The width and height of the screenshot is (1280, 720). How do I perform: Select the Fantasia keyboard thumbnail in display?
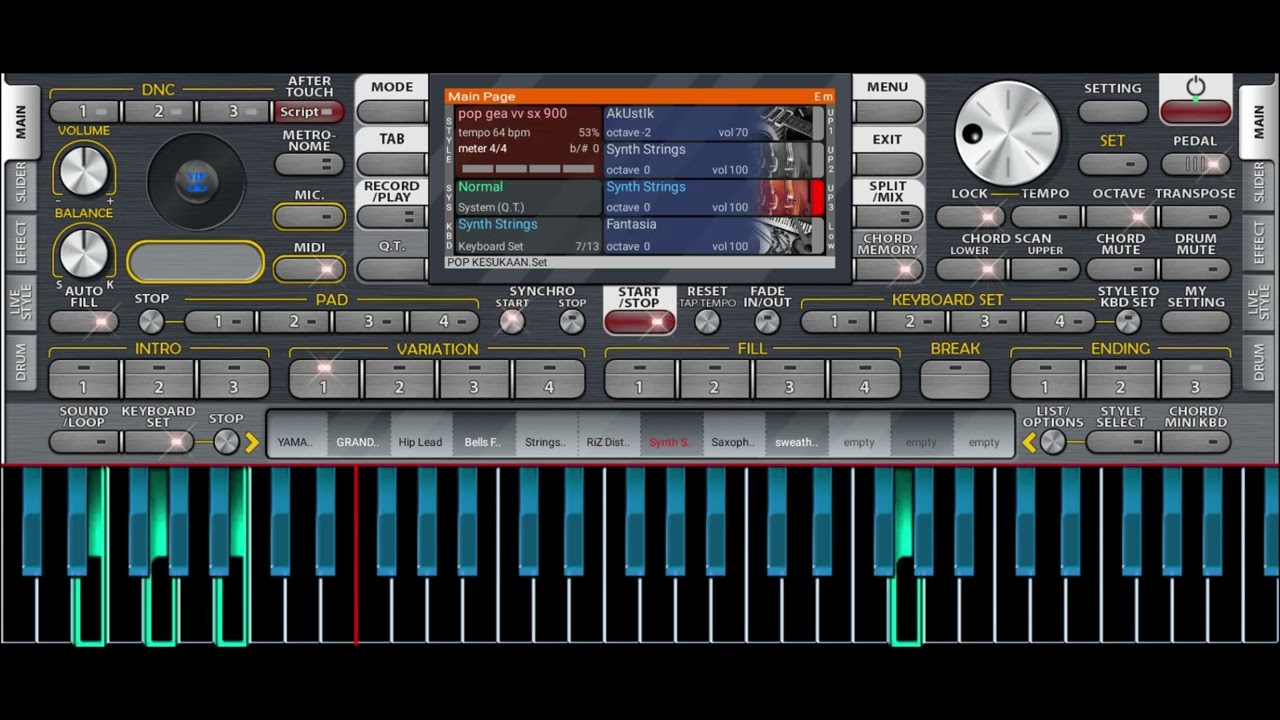coord(787,236)
